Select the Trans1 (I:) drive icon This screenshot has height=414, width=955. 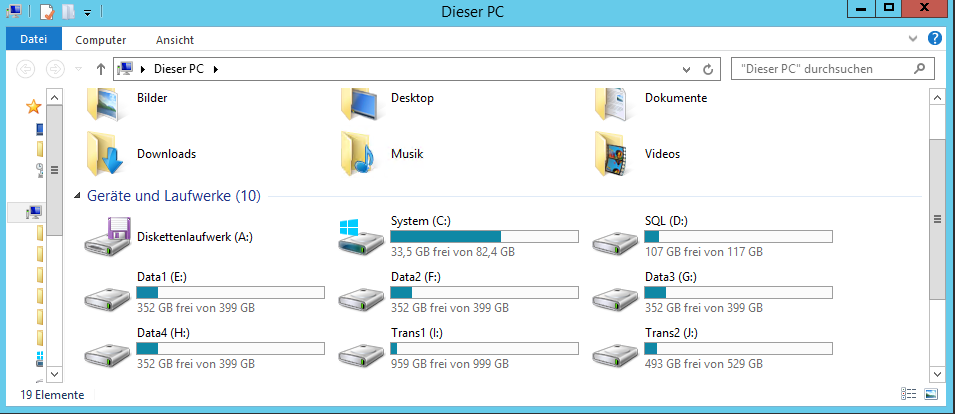click(x=361, y=356)
